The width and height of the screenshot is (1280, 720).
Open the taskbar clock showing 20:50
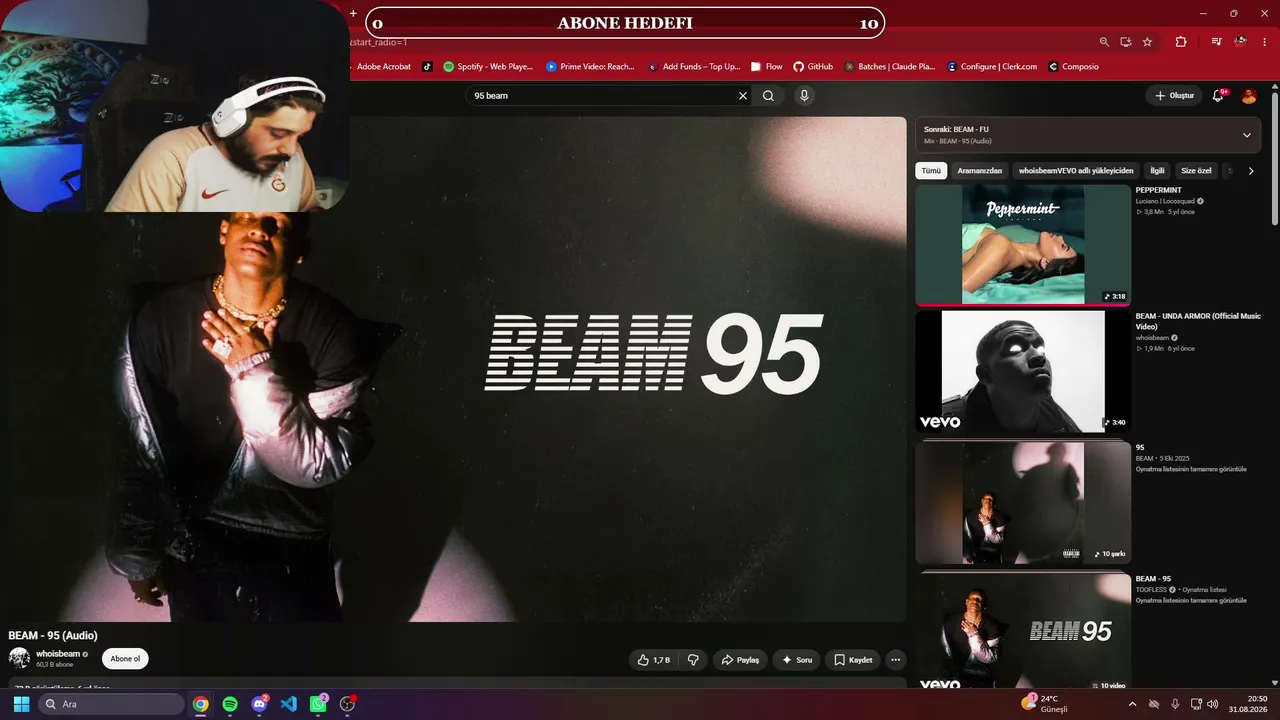1249,704
